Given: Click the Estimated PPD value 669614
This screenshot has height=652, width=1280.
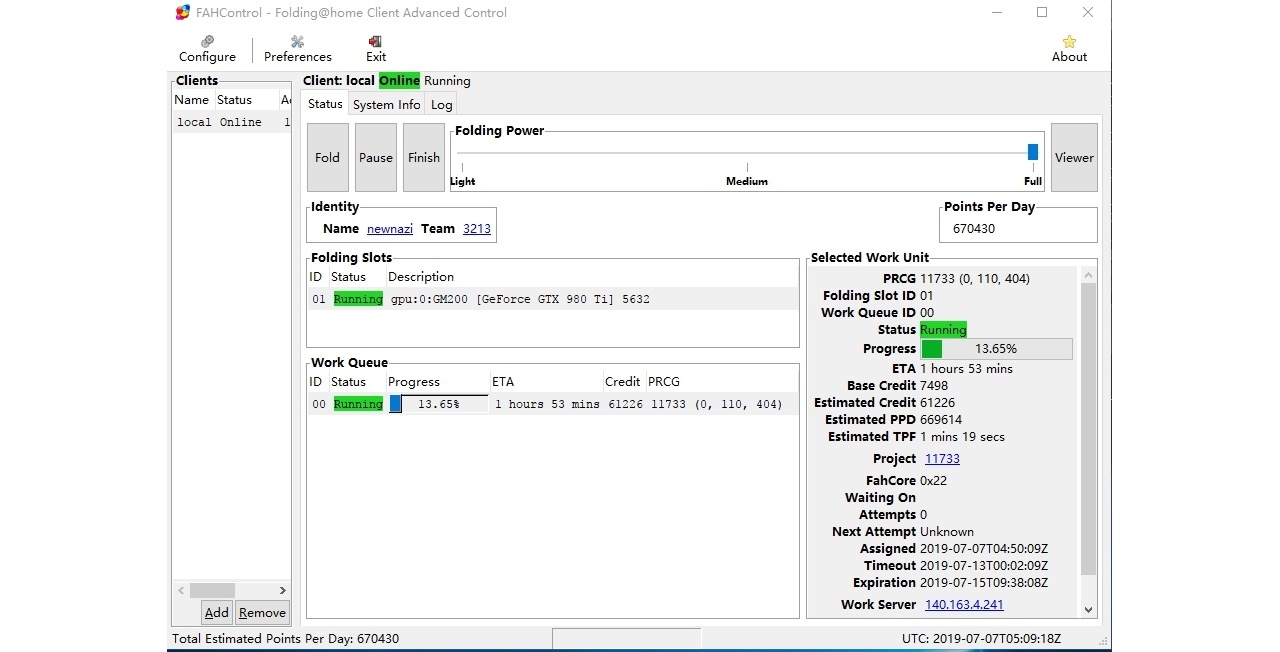Looking at the screenshot, I should [x=941, y=420].
